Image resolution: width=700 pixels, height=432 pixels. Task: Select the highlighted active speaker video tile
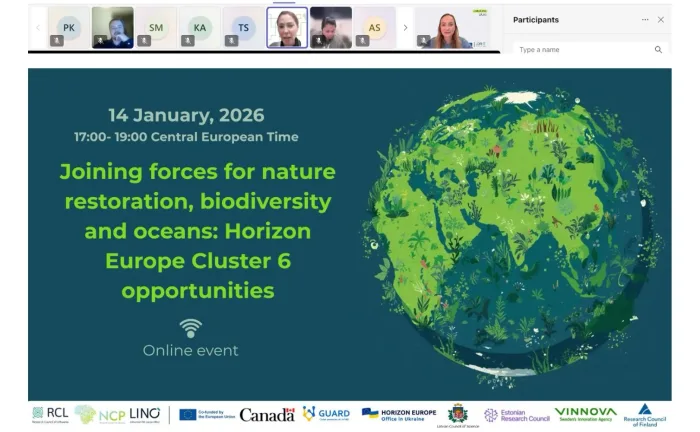click(x=287, y=27)
